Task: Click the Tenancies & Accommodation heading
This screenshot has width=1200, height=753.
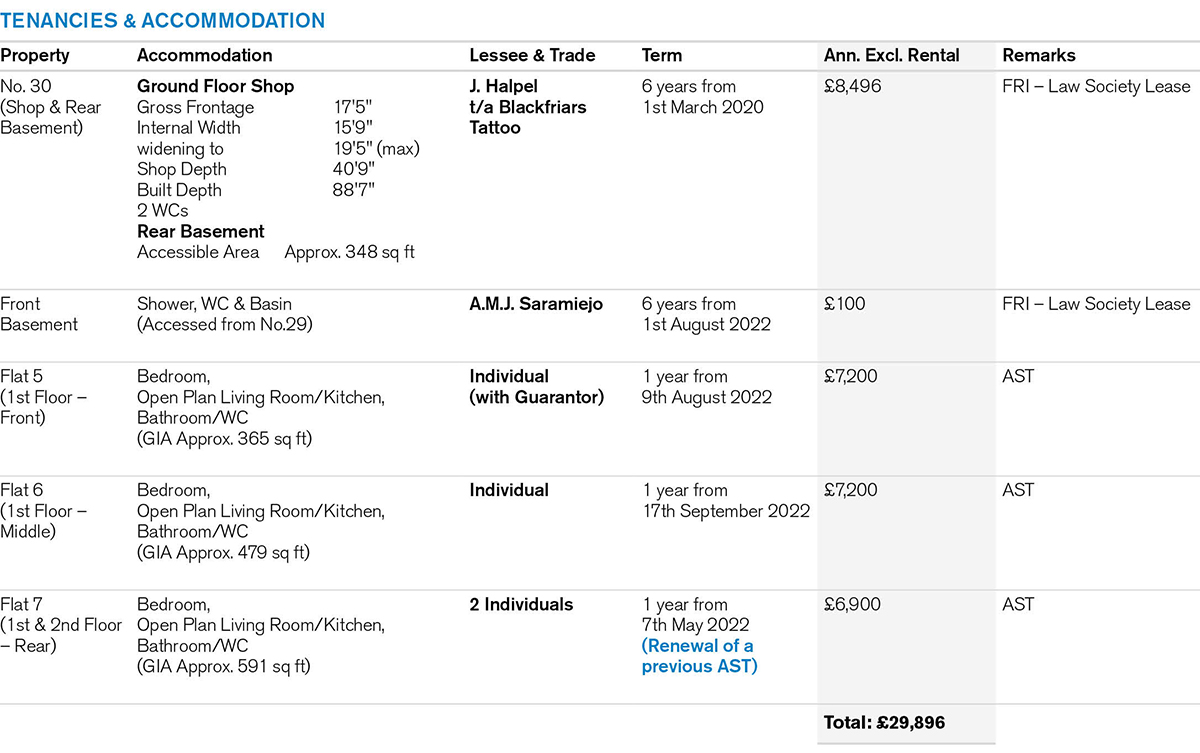Action: coord(162,21)
